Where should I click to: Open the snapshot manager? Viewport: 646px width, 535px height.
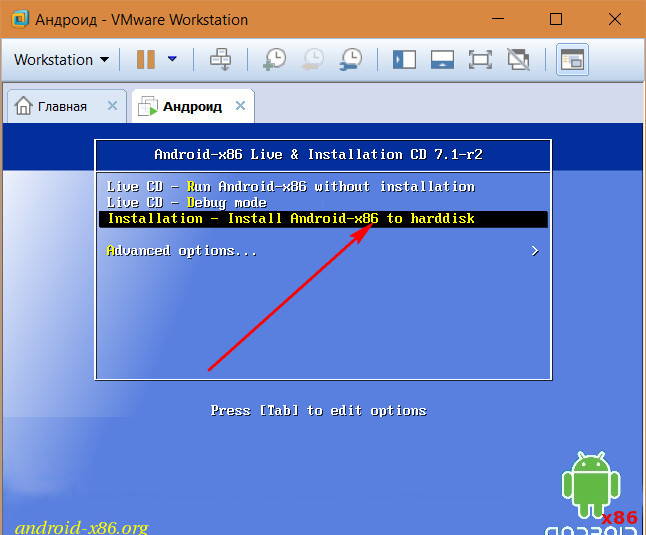pyautogui.click(x=351, y=59)
